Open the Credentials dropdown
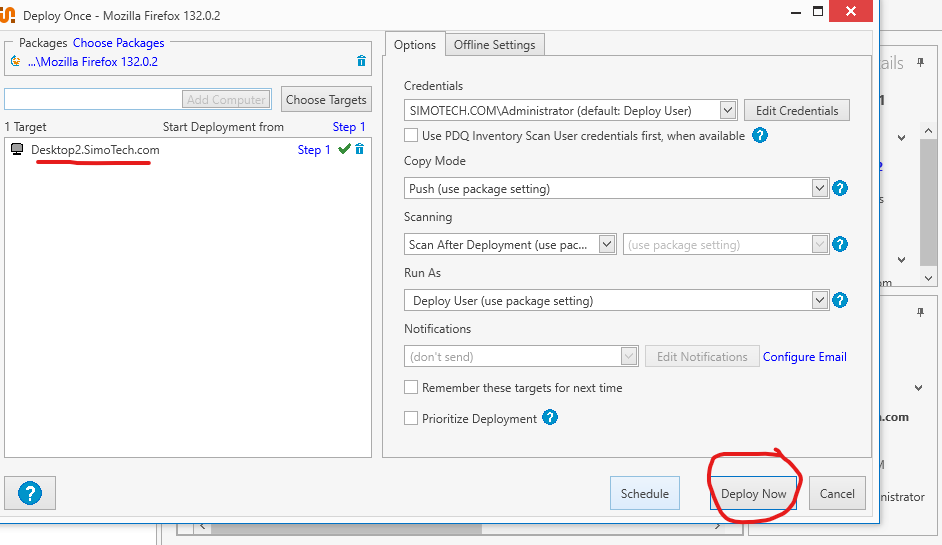 (728, 110)
